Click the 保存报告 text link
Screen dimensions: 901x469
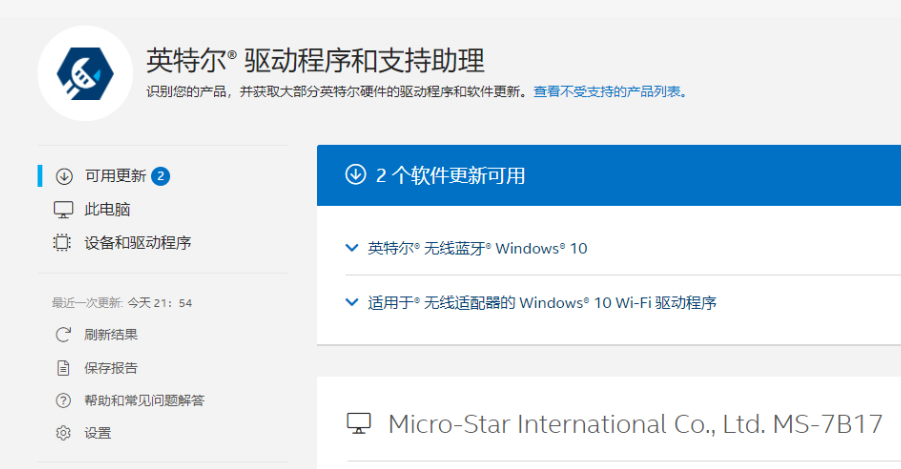point(111,368)
